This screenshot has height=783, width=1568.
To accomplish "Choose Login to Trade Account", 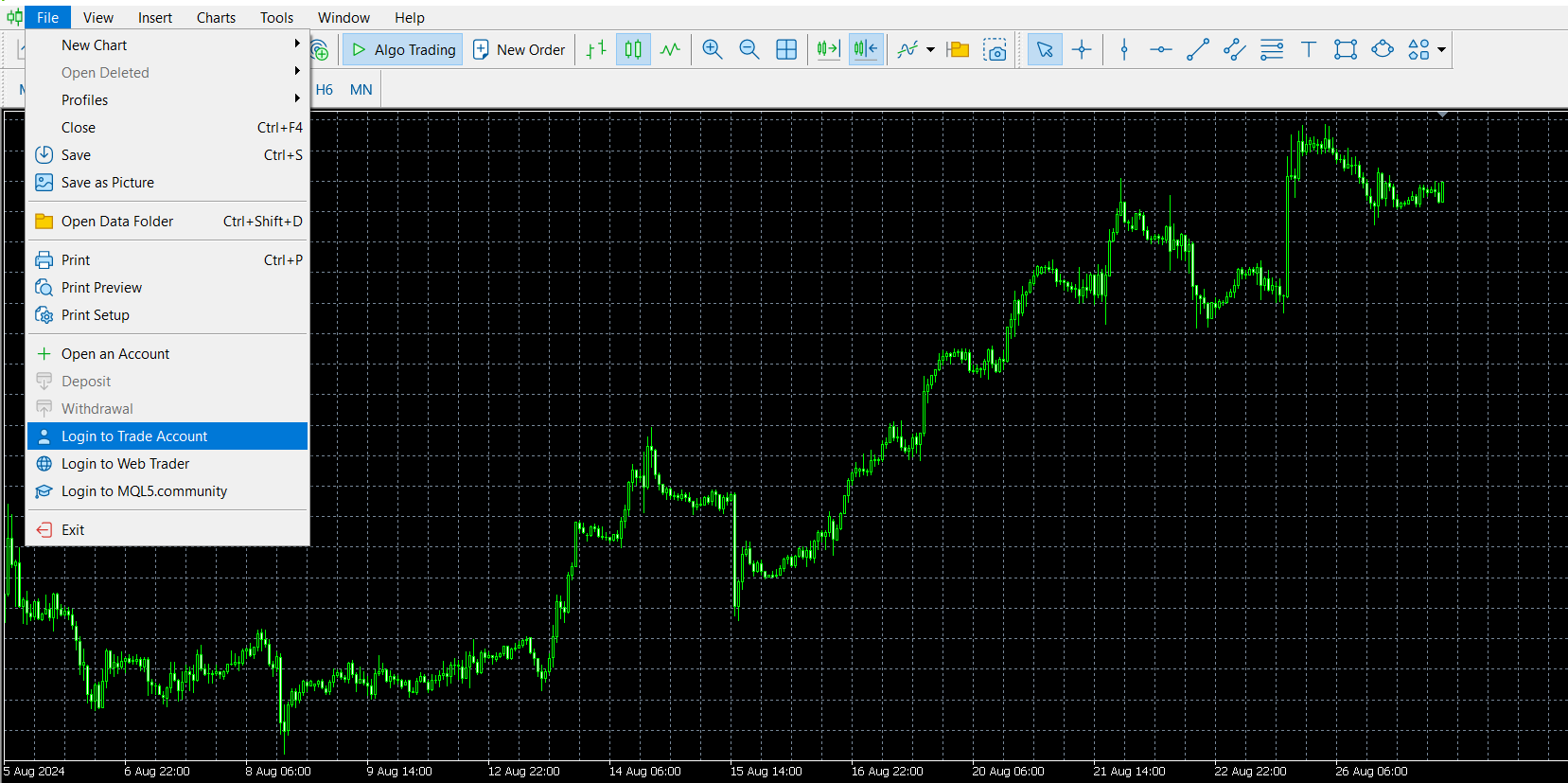I will pos(134,436).
